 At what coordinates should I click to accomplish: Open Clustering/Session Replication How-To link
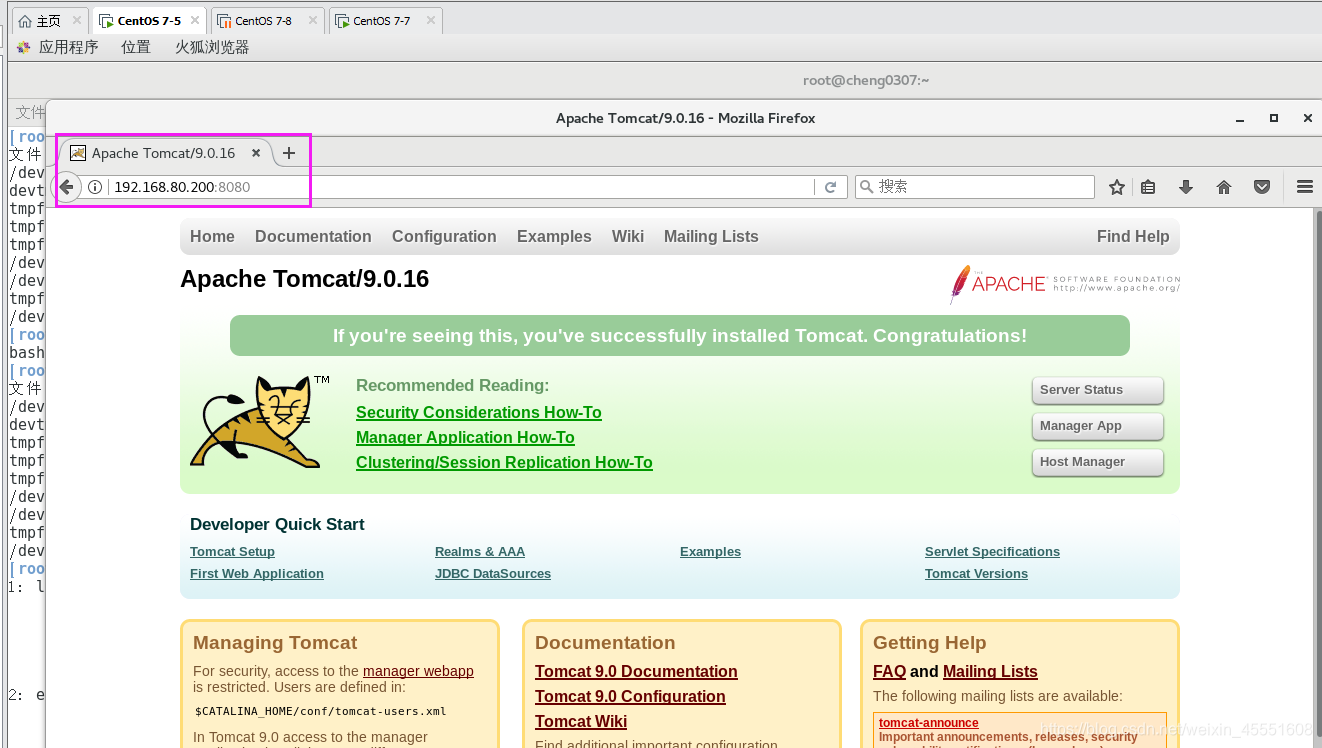(x=504, y=462)
